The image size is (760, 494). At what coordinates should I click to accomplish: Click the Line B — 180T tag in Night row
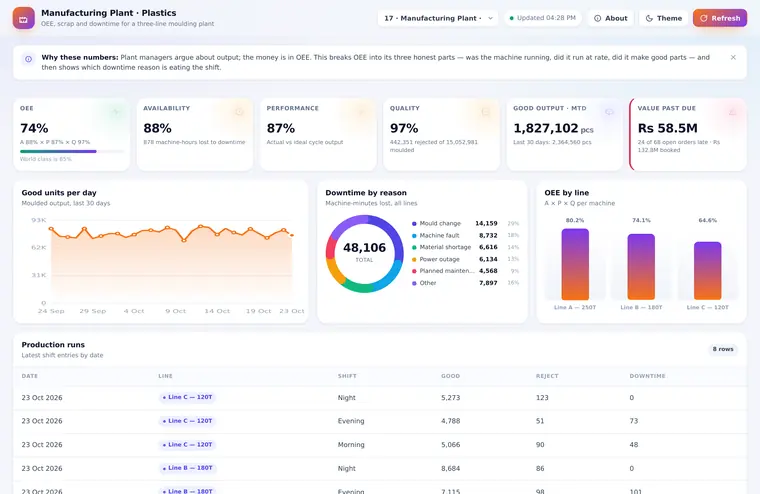(x=187, y=468)
